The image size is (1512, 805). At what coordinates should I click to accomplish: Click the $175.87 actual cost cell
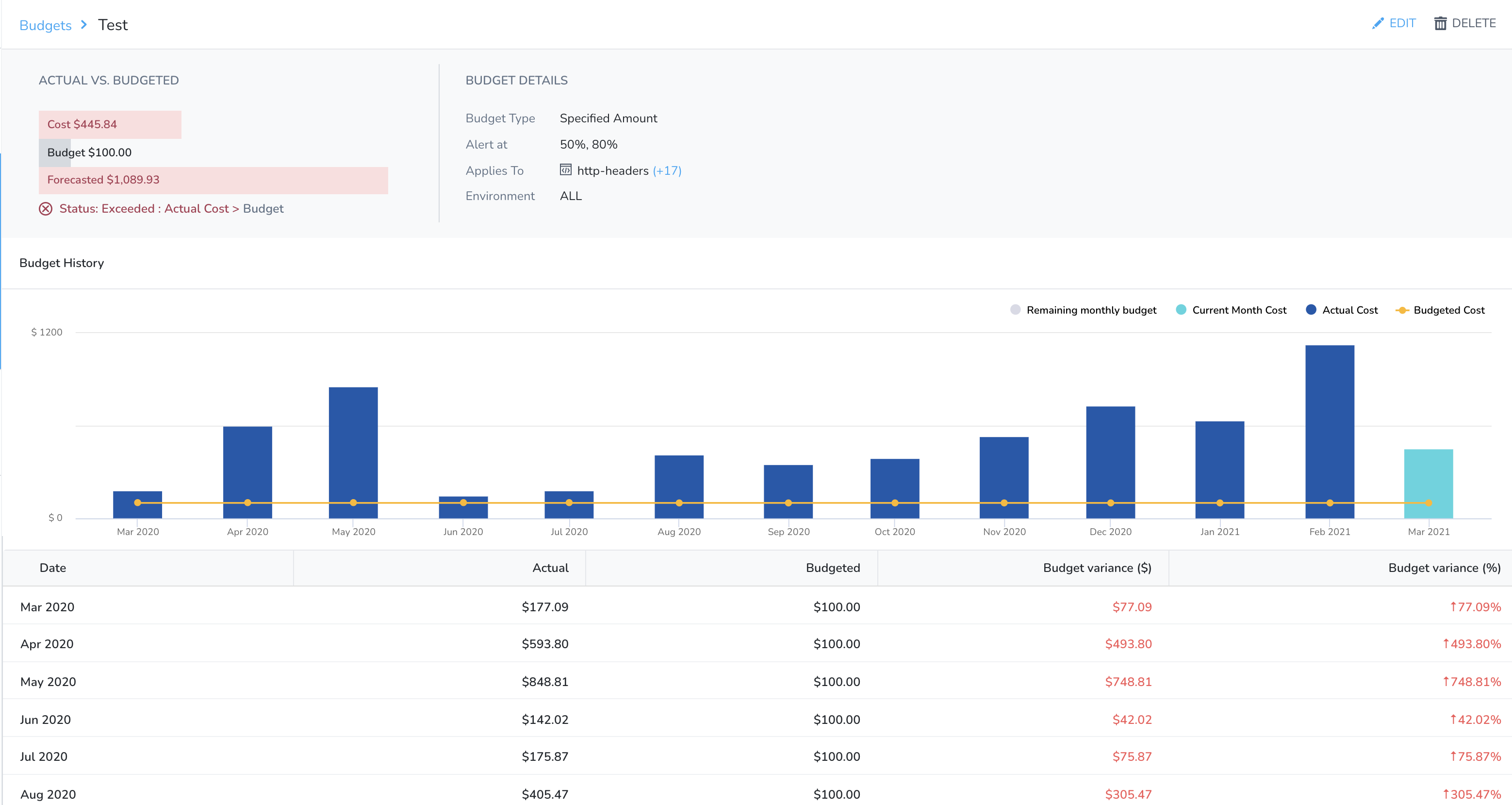click(x=545, y=757)
